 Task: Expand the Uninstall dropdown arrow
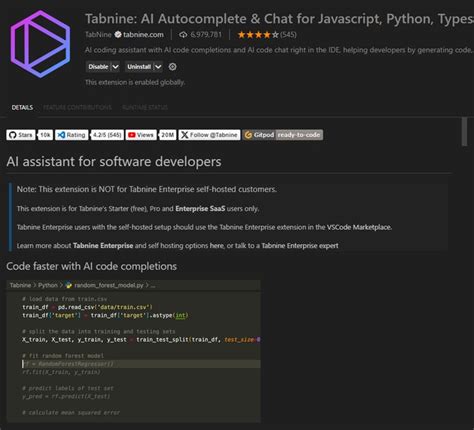158,67
